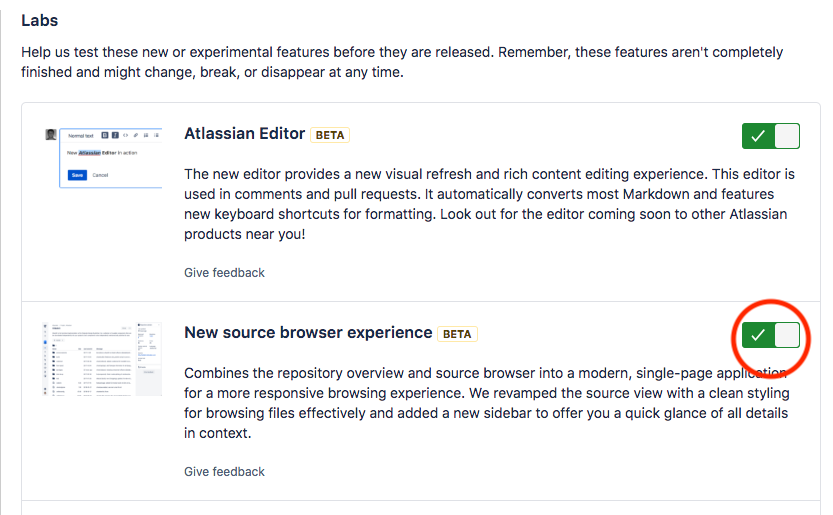This screenshot has width=833, height=515.
Task: Click the code brackets icon in editor preview
Action: coord(125,136)
